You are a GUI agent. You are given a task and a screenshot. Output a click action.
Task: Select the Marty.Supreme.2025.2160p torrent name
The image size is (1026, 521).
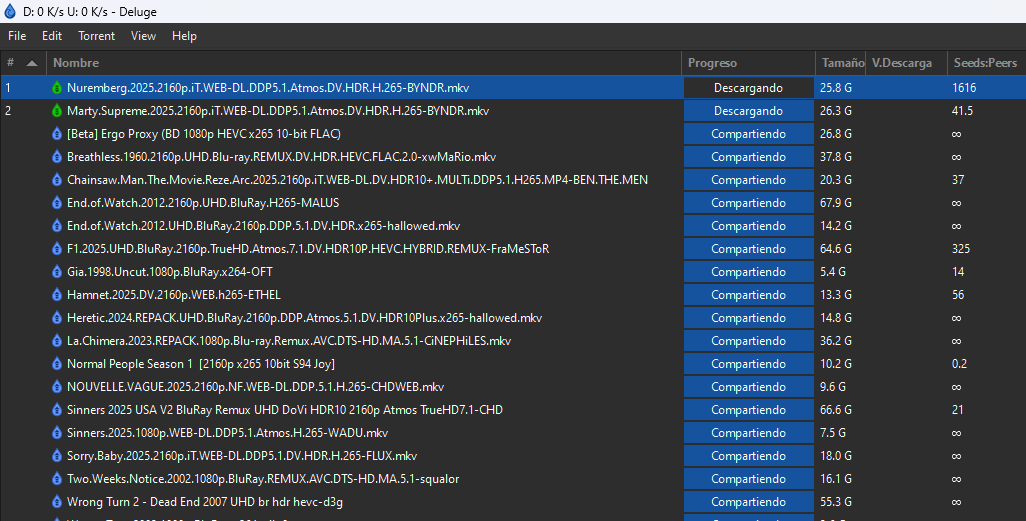tap(278, 111)
